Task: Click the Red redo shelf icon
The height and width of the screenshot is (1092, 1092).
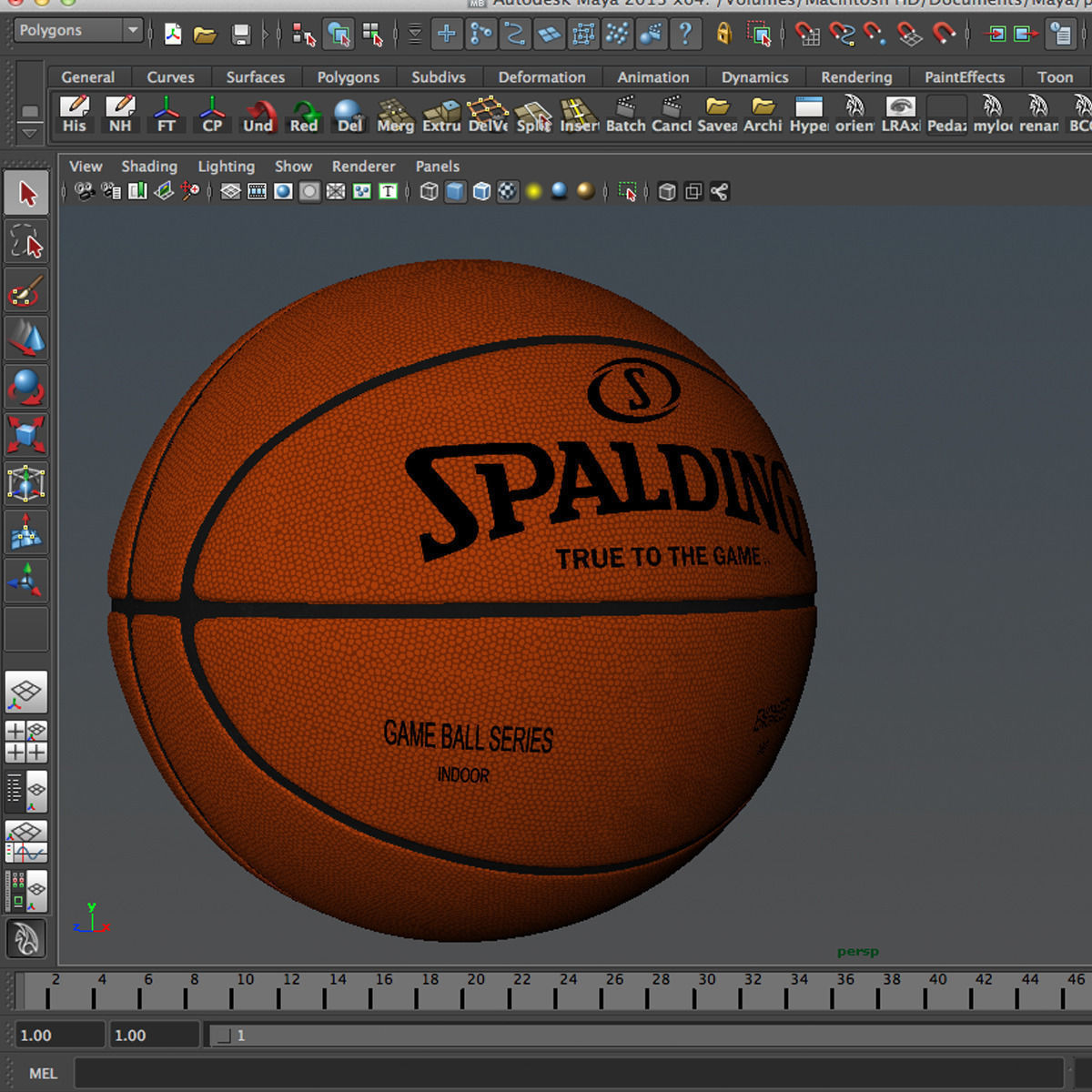Action: 304,115
